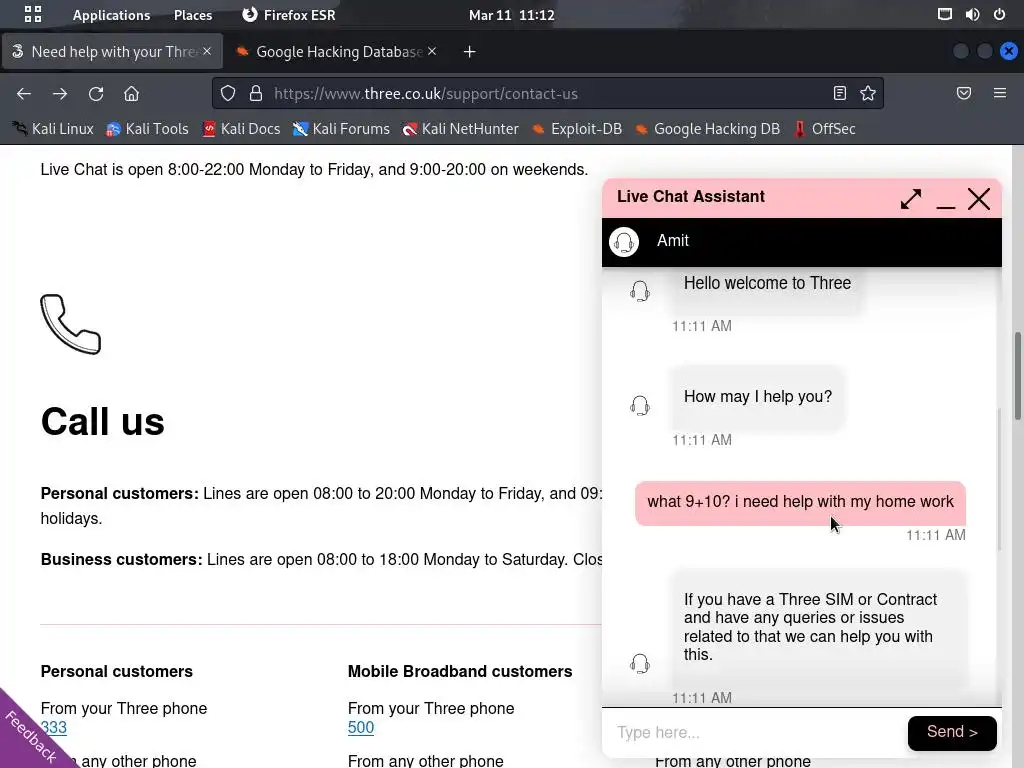
Task: Open the Kali NetHunter bookmark
Action: point(460,129)
